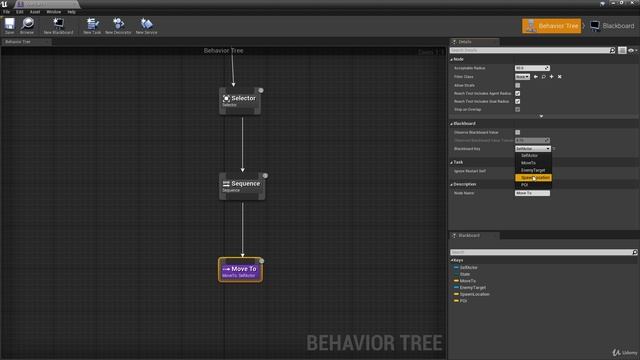Click the Search Details input field
Viewport: 640px width, 360px height.
[x=530, y=50]
